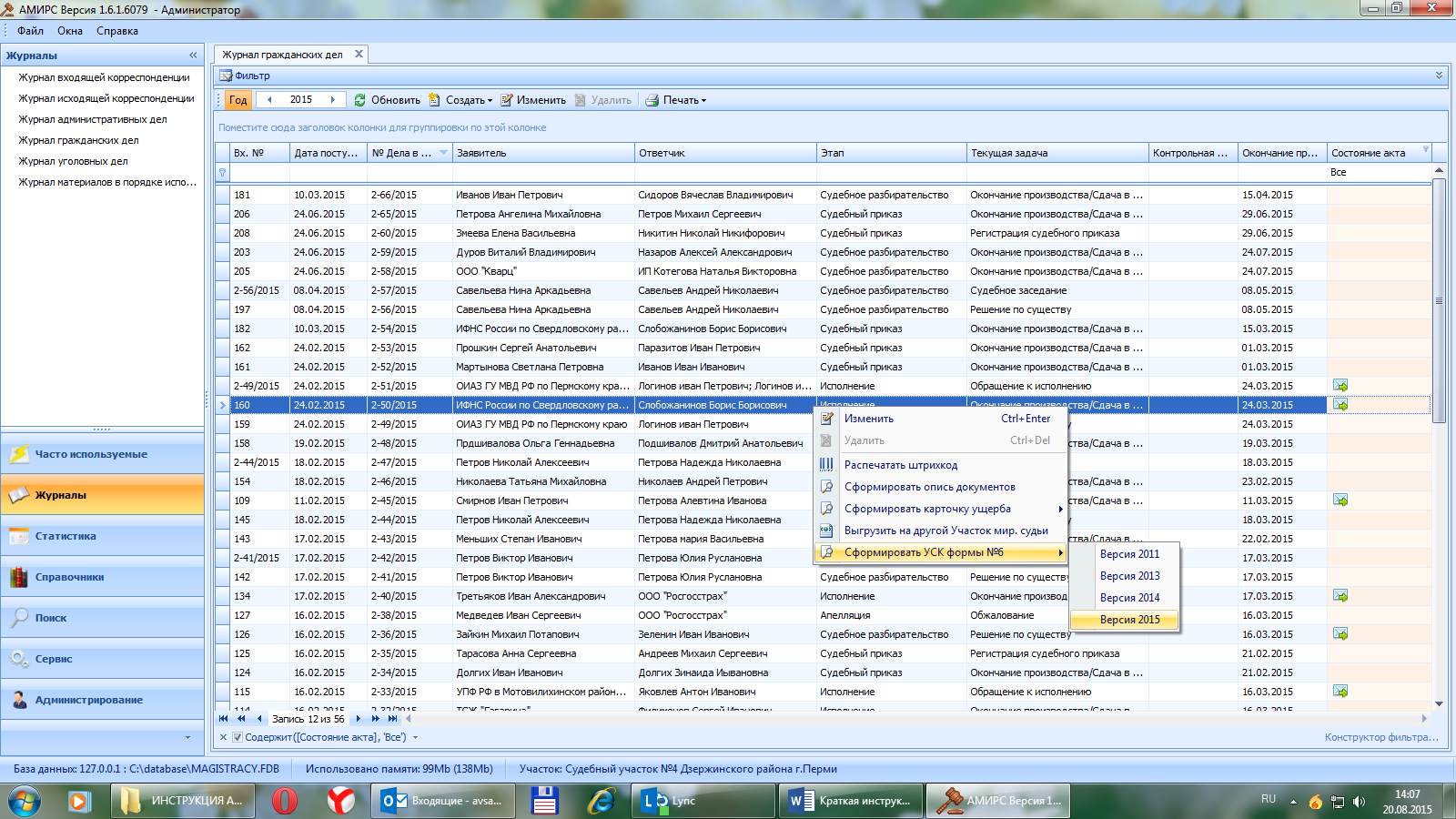
Task: Click the Обновить refresh icon
Action: coord(360,100)
